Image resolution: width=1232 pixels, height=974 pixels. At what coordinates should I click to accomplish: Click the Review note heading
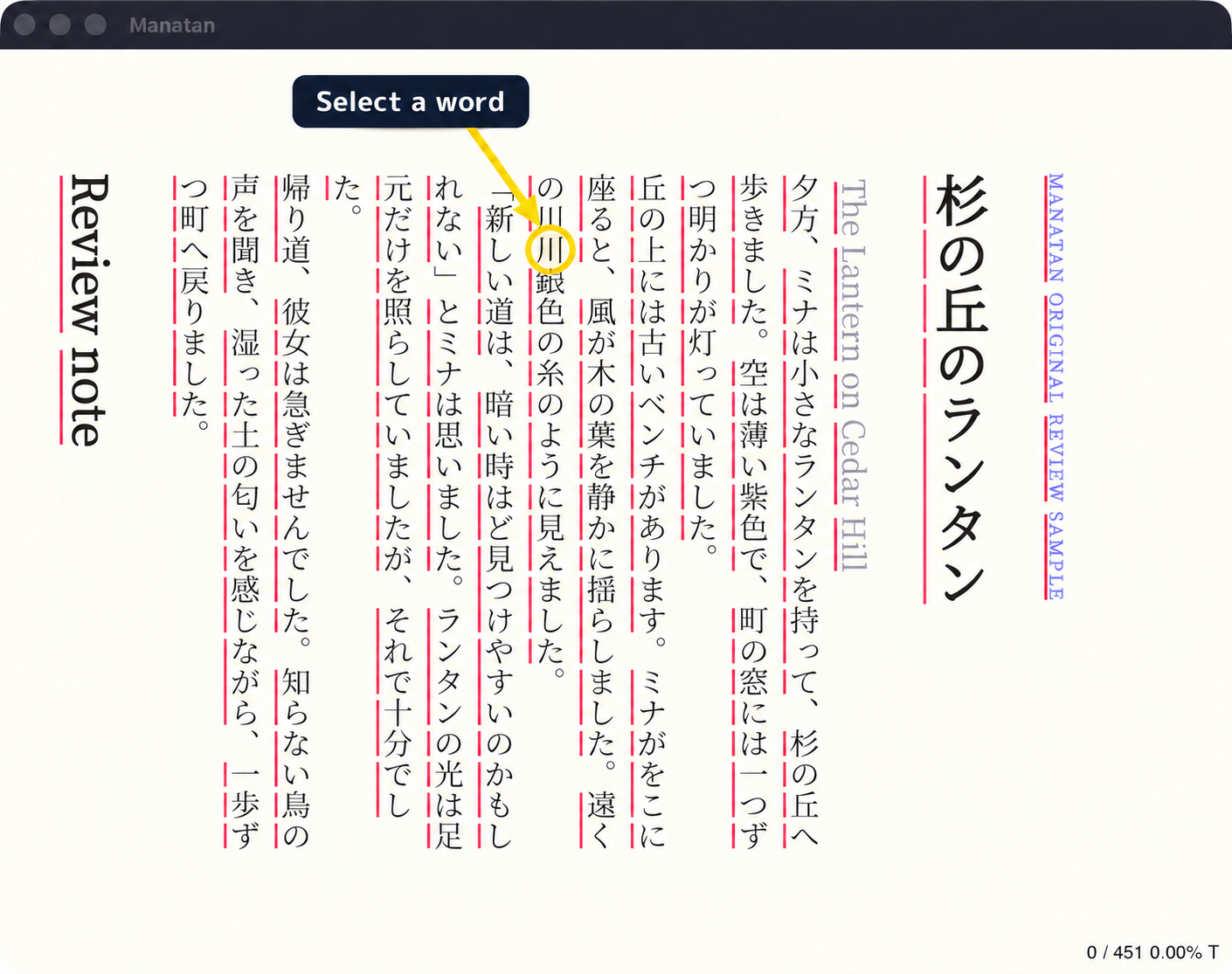89,310
